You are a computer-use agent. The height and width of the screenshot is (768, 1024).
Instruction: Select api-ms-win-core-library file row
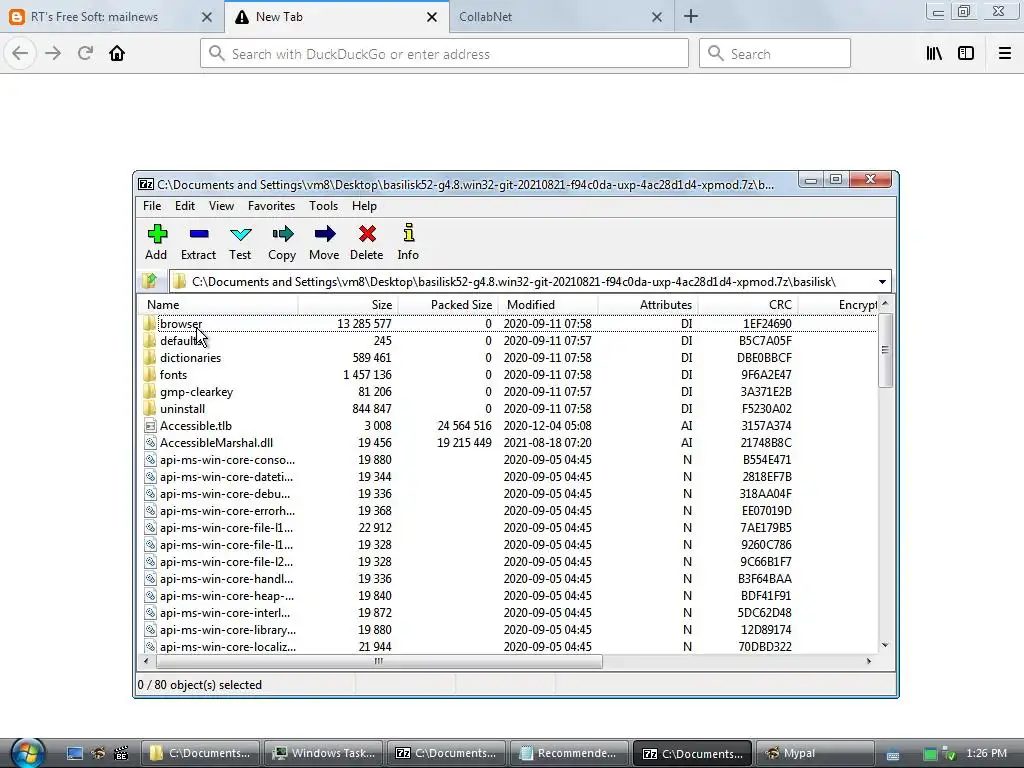pos(509,630)
